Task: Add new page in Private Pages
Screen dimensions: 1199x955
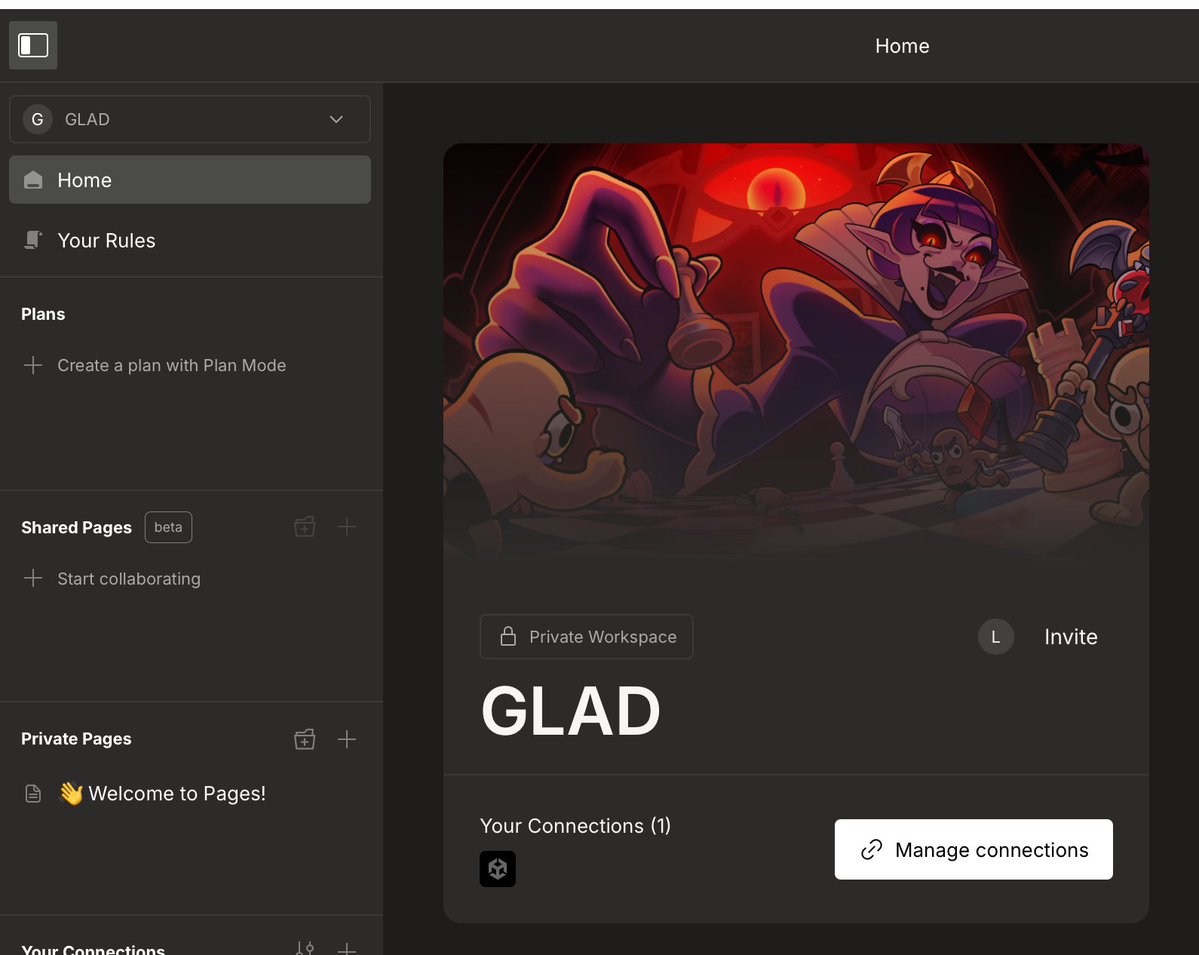Action: point(346,739)
